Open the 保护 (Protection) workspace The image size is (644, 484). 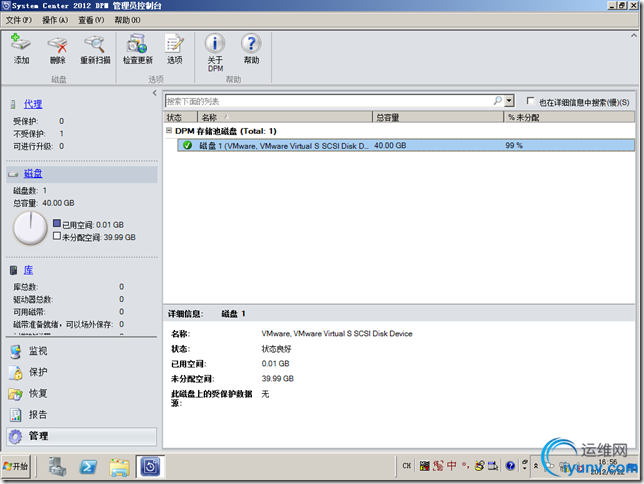[x=38, y=372]
